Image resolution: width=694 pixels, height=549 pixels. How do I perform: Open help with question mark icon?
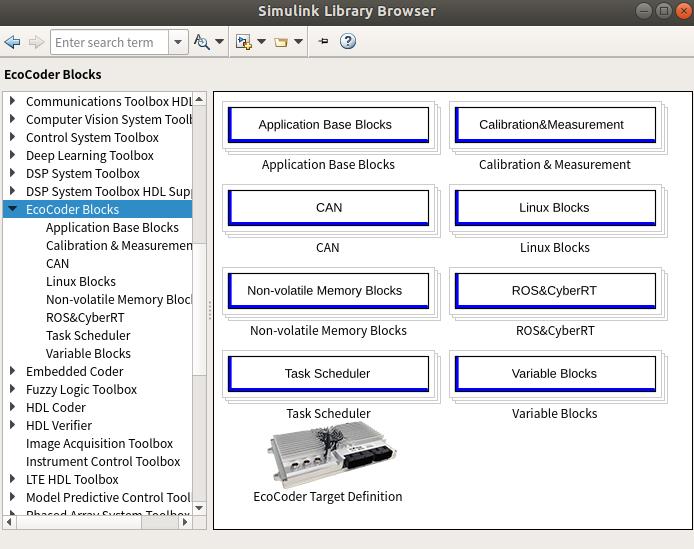[x=348, y=42]
